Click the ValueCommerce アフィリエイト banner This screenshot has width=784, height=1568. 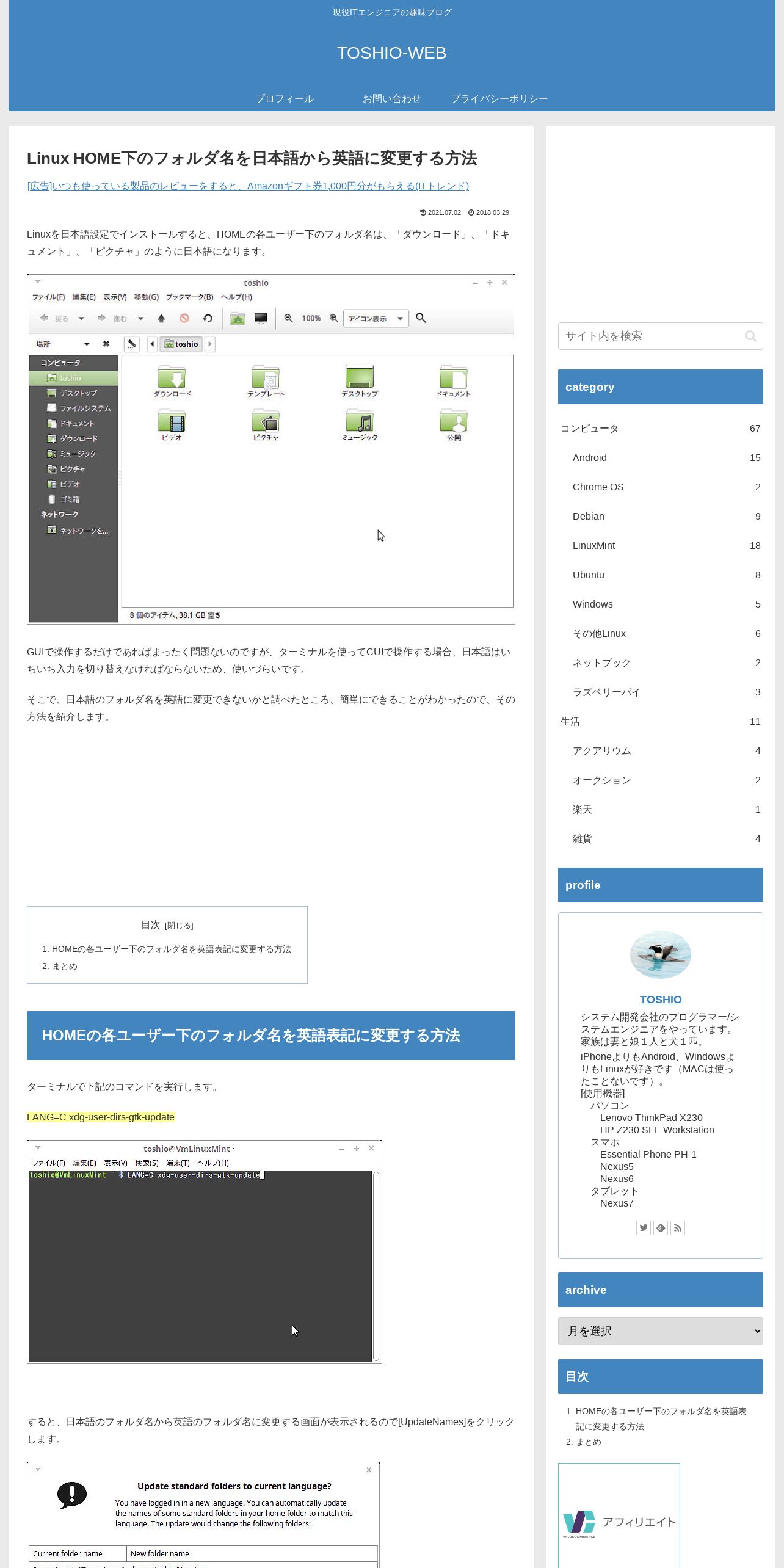[x=619, y=1515]
